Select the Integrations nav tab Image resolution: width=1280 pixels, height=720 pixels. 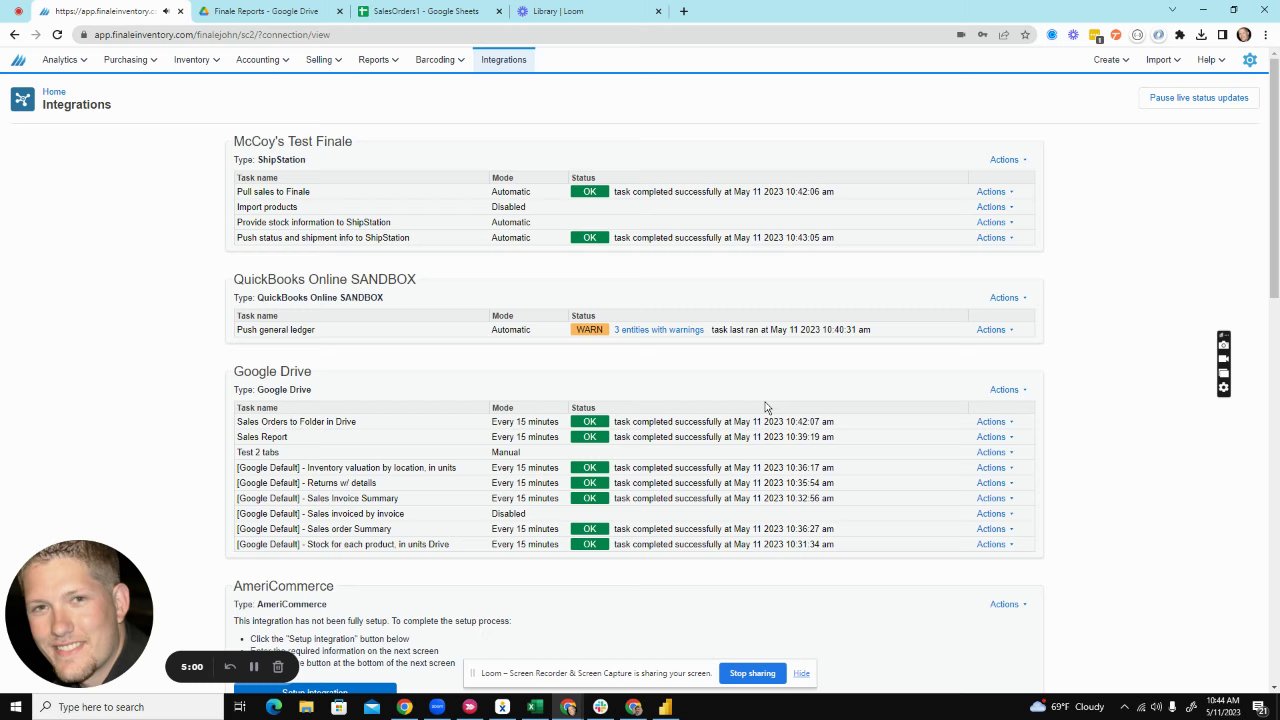pyautogui.click(x=503, y=60)
